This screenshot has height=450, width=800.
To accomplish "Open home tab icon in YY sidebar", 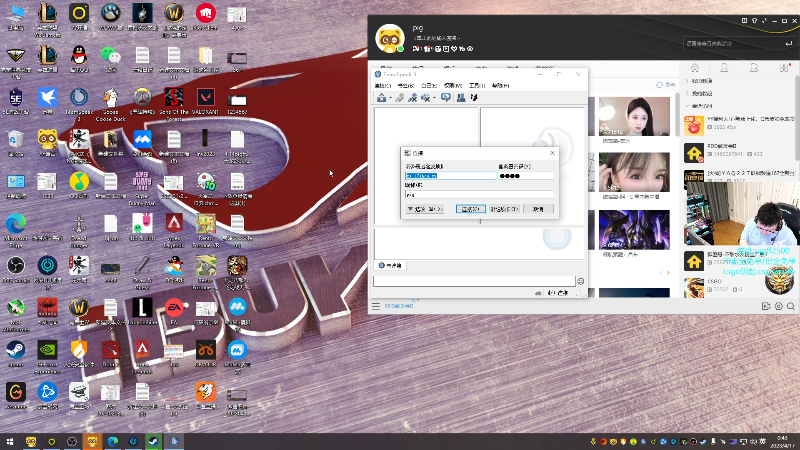I will click(695, 68).
